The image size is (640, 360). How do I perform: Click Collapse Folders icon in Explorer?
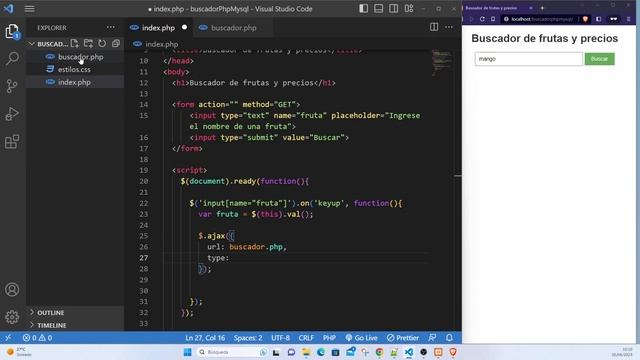point(116,43)
